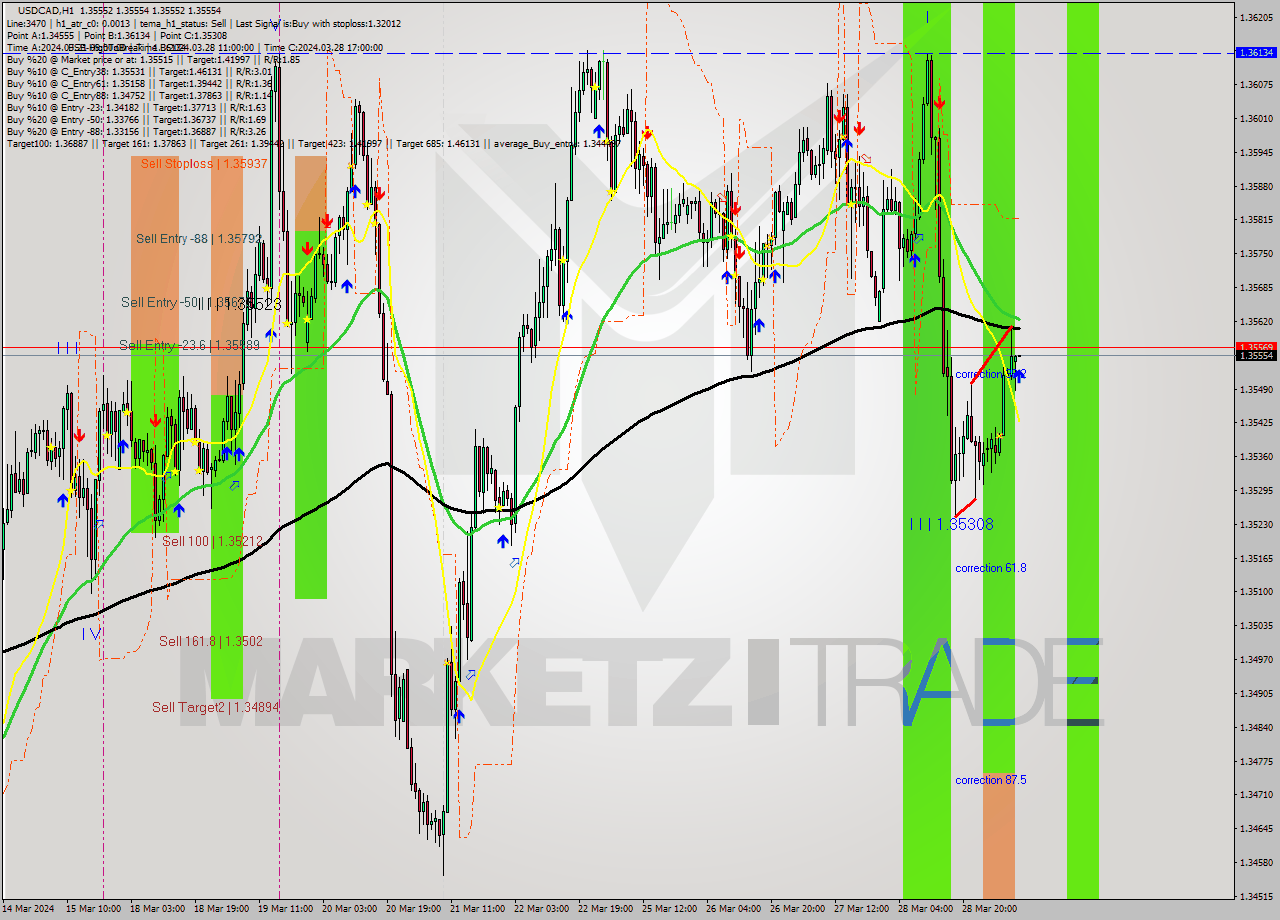
Task: Select the 'Sell 100 | 1.35212' label
Action: point(212,541)
